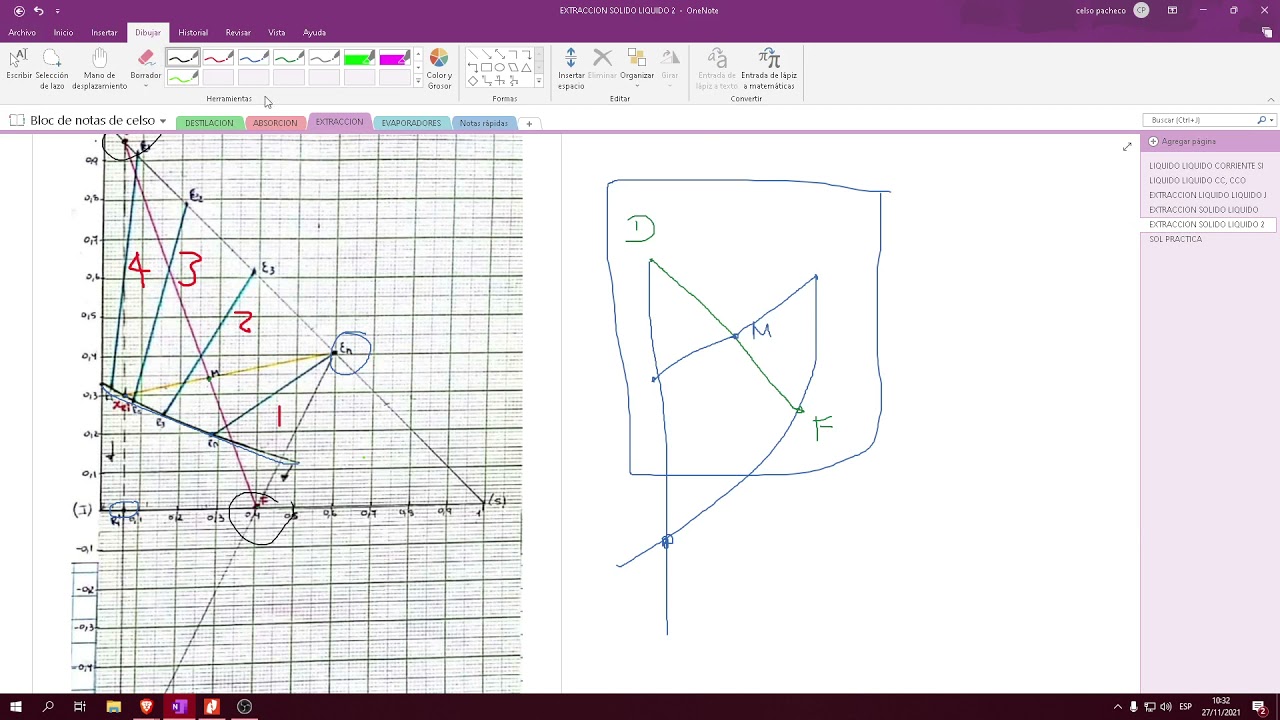Open Windows taskbar search

(48, 707)
